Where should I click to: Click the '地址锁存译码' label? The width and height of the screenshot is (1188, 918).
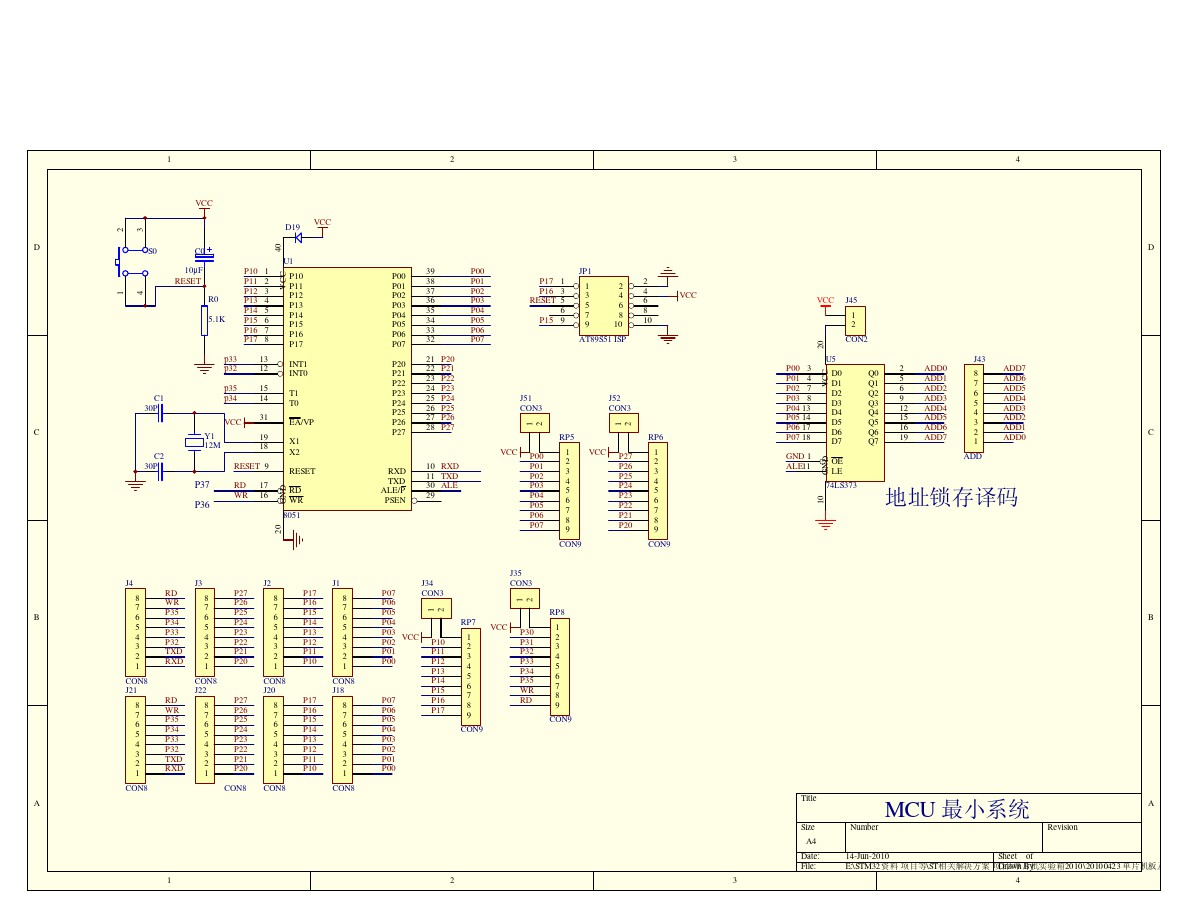tap(952, 497)
